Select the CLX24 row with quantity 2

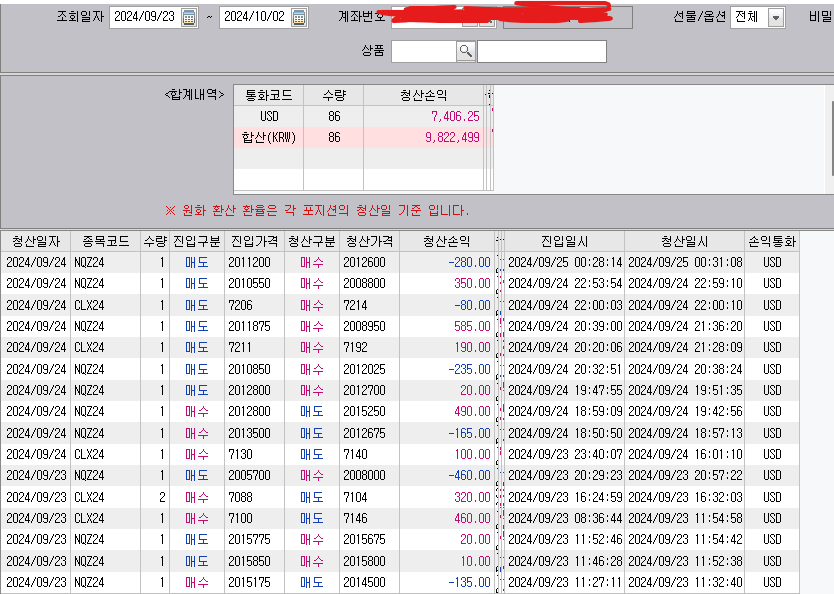click(400, 495)
